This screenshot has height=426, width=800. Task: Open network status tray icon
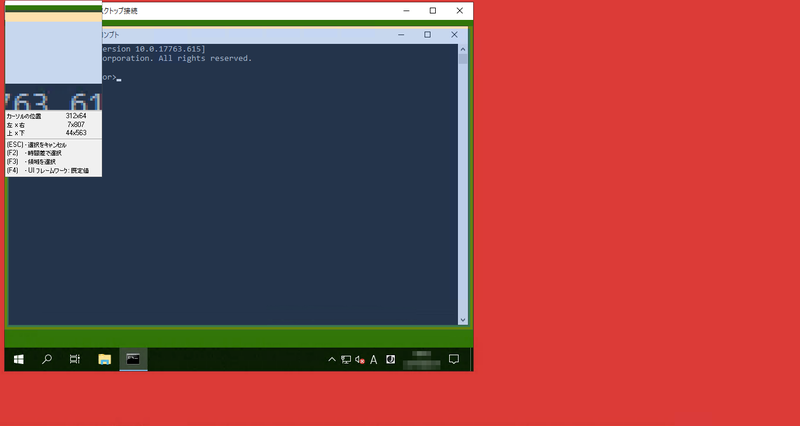346,360
